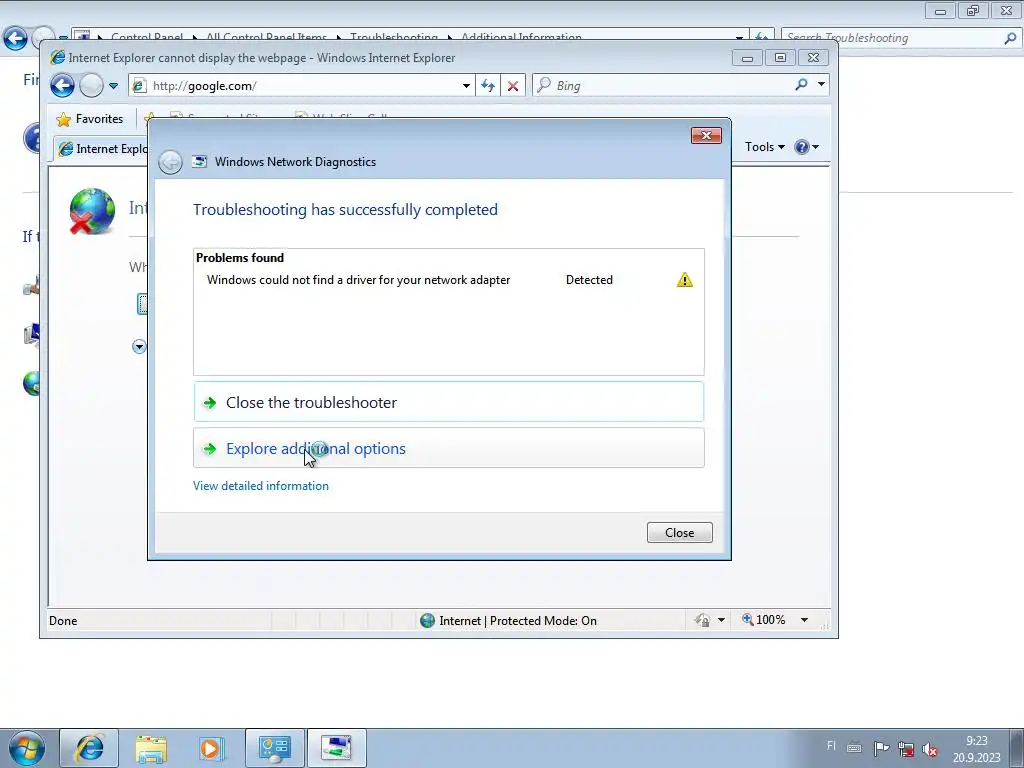Click Search Troubleshooting field in Control Panel

click(891, 38)
